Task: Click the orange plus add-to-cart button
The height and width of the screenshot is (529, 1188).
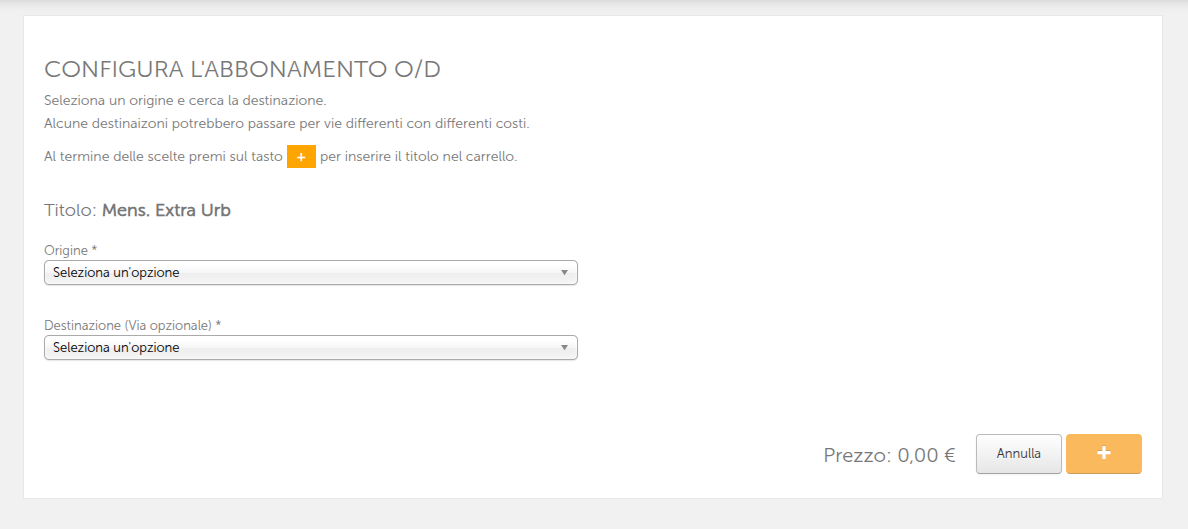Action: pos(1103,454)
